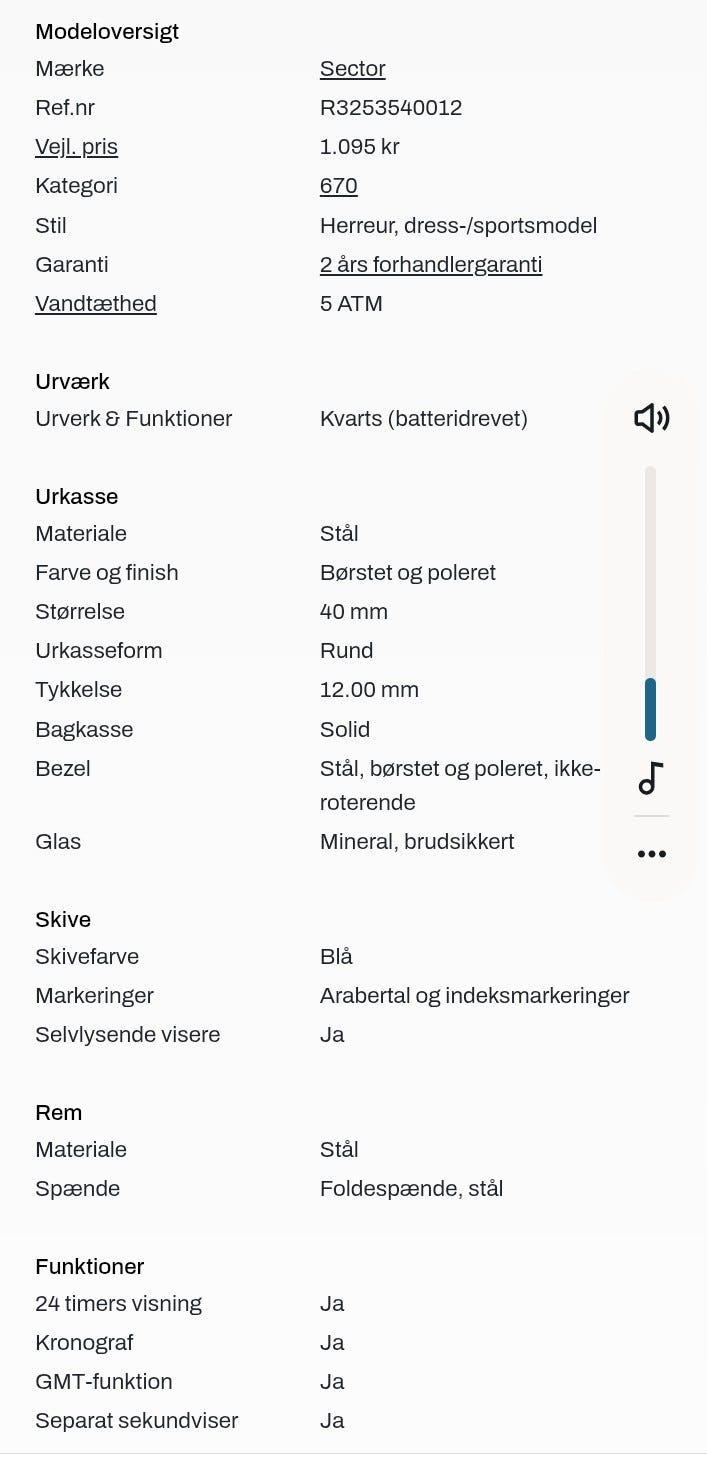Click the Kvarts (batteridrevet) value
This screenshot has height=1466, width=707.
click(x=424, y=419)
